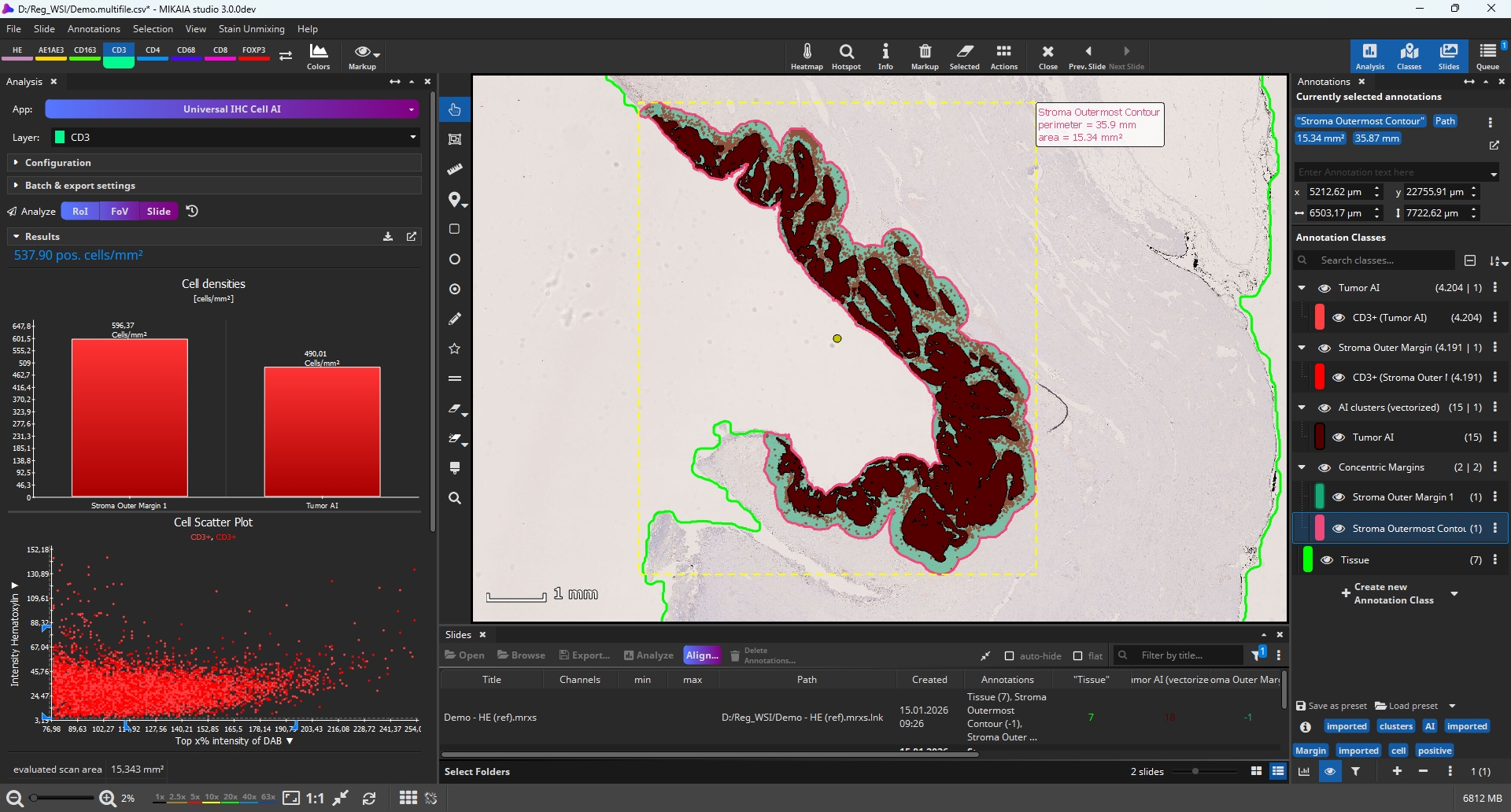Select the Star annotation tool
The width and height of the screenshot is (1511, 812).
(455, 349)
